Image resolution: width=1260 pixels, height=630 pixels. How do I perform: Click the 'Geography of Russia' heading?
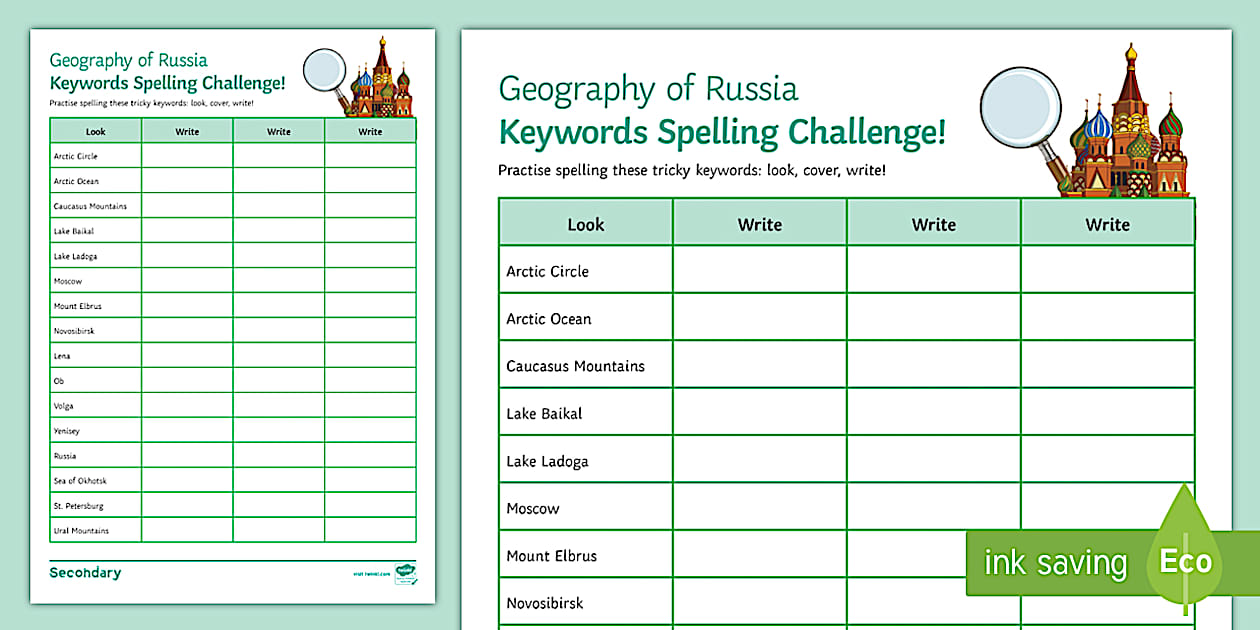(649, 89)
